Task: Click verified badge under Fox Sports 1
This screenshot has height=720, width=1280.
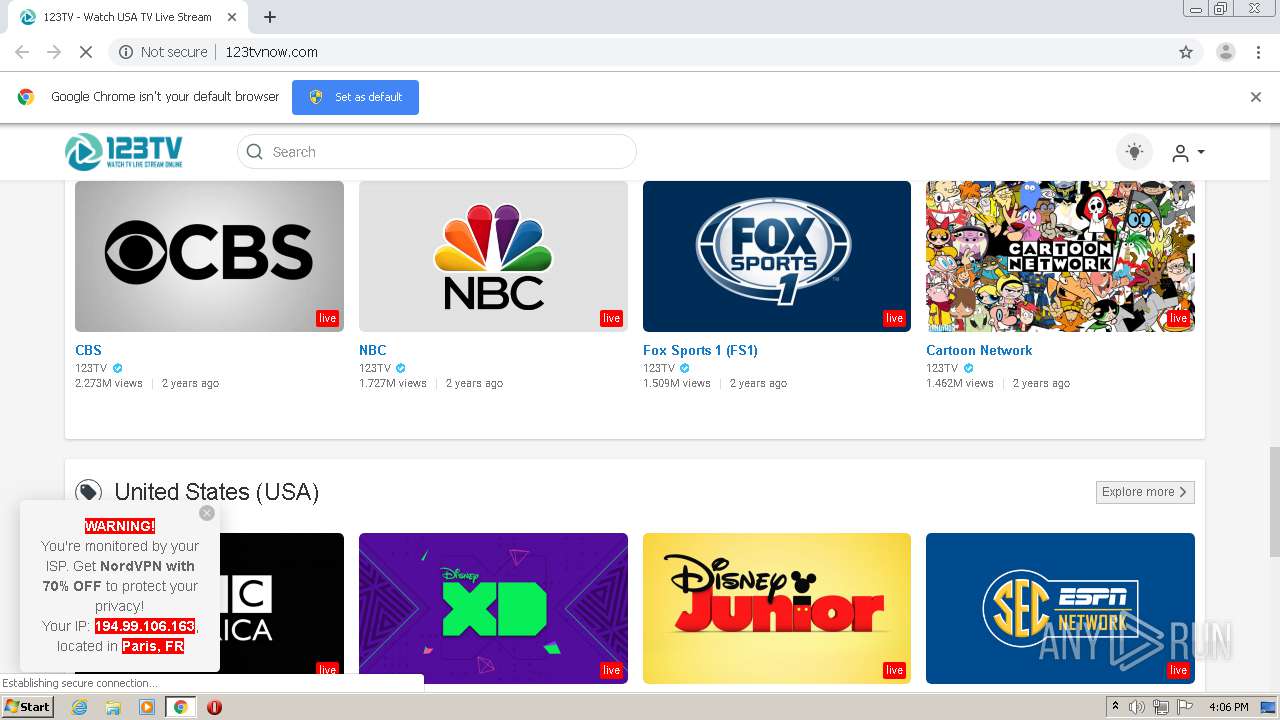Action: 685,369
